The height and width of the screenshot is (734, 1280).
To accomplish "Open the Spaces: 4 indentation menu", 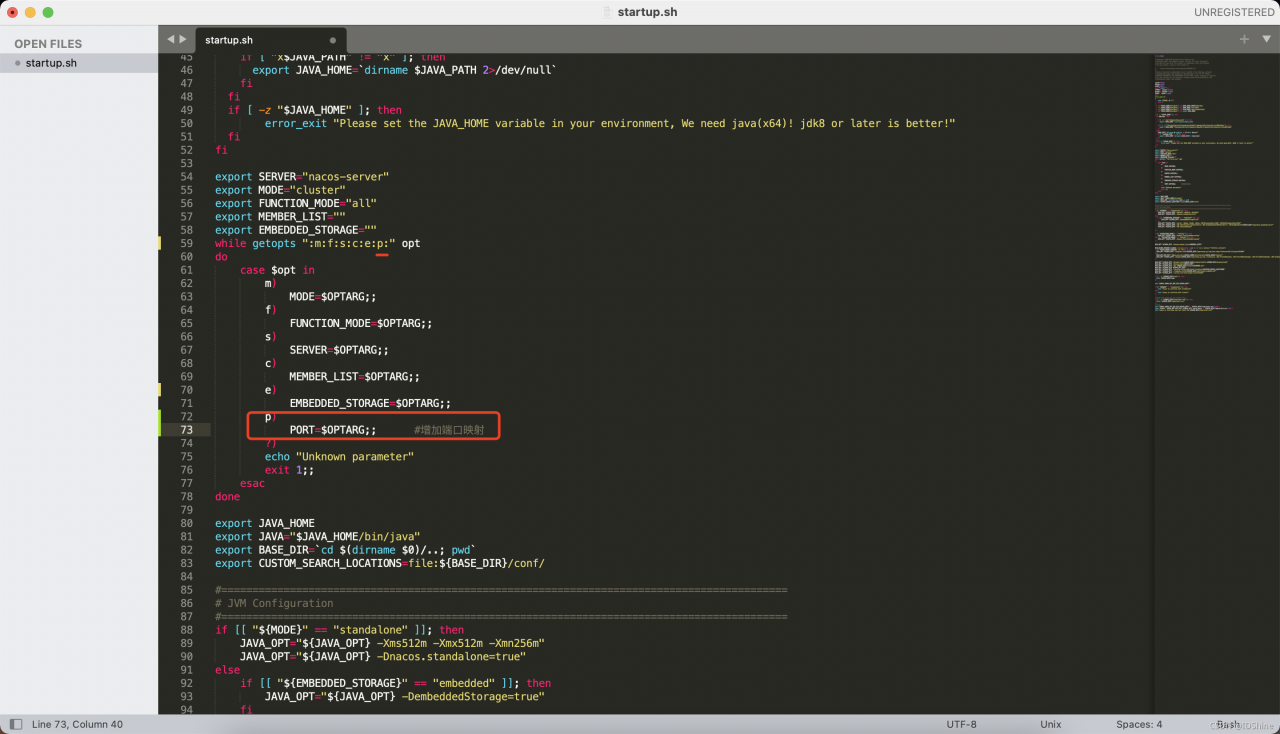I will pyautogui.click(x=1139, y=724).
